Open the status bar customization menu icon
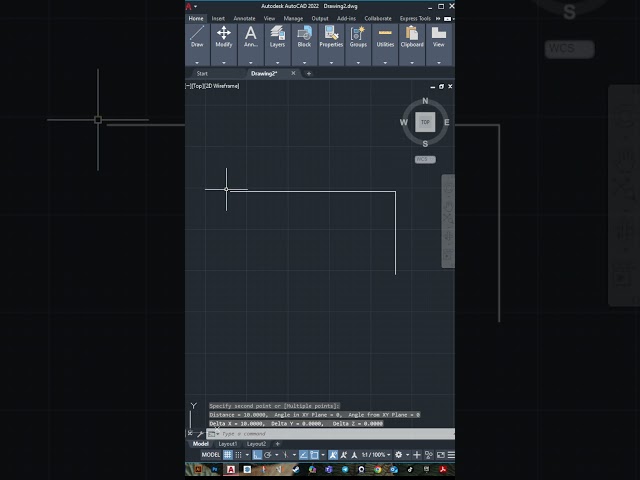Screen dimensions: 640x480 pos(451,455)
